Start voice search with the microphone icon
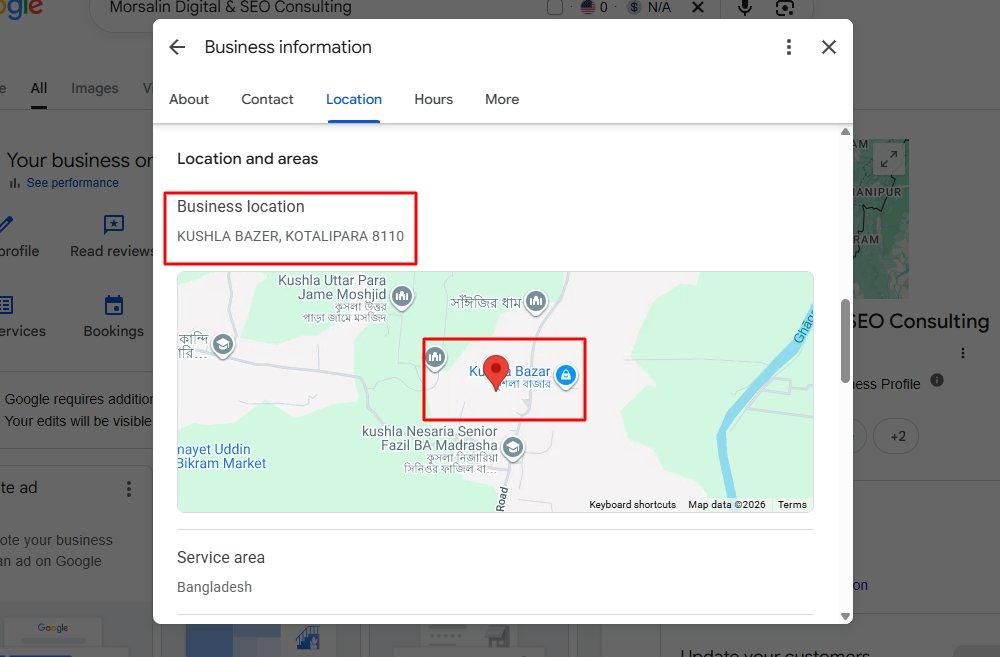1000x657 pixels. (744, 8)
